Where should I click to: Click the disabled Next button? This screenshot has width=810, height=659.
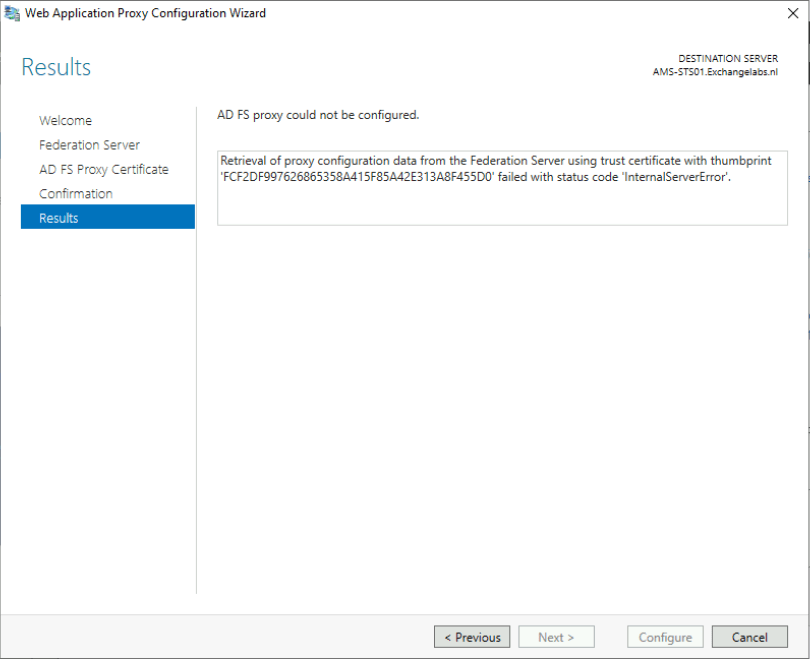(x=556, y=637)
